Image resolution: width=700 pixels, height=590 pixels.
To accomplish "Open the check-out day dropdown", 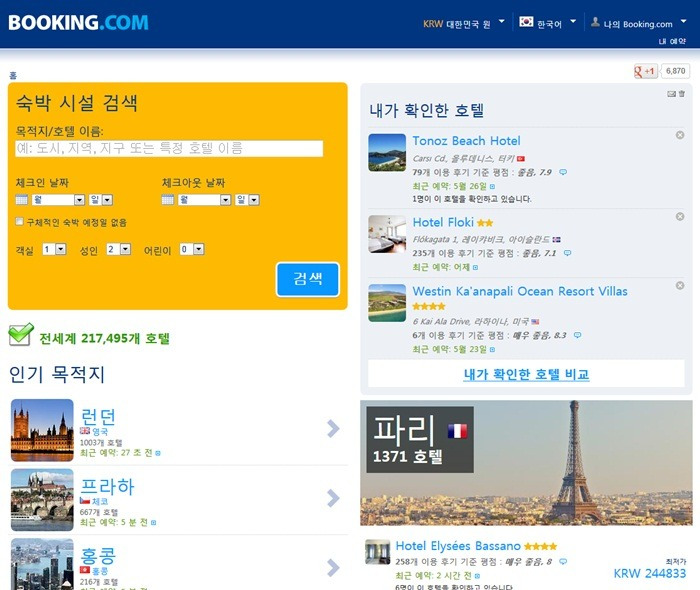I will [x=248, y=199].
